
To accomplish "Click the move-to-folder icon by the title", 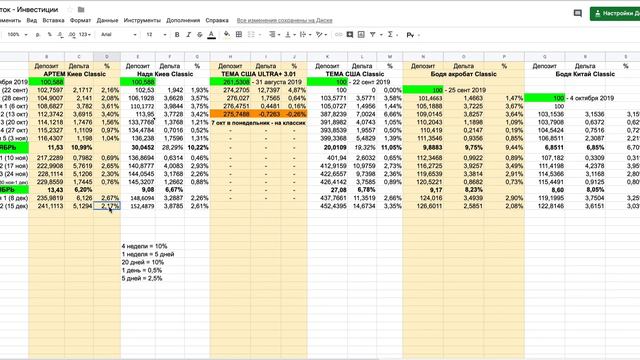I will click(81, 9).
